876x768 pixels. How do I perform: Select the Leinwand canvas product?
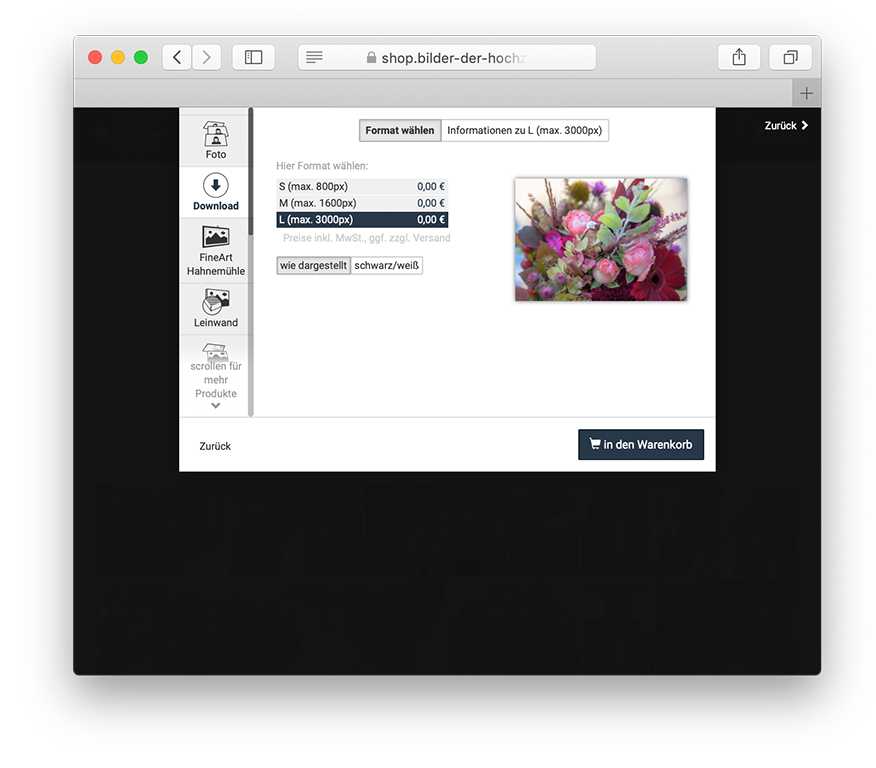point(216,308)
